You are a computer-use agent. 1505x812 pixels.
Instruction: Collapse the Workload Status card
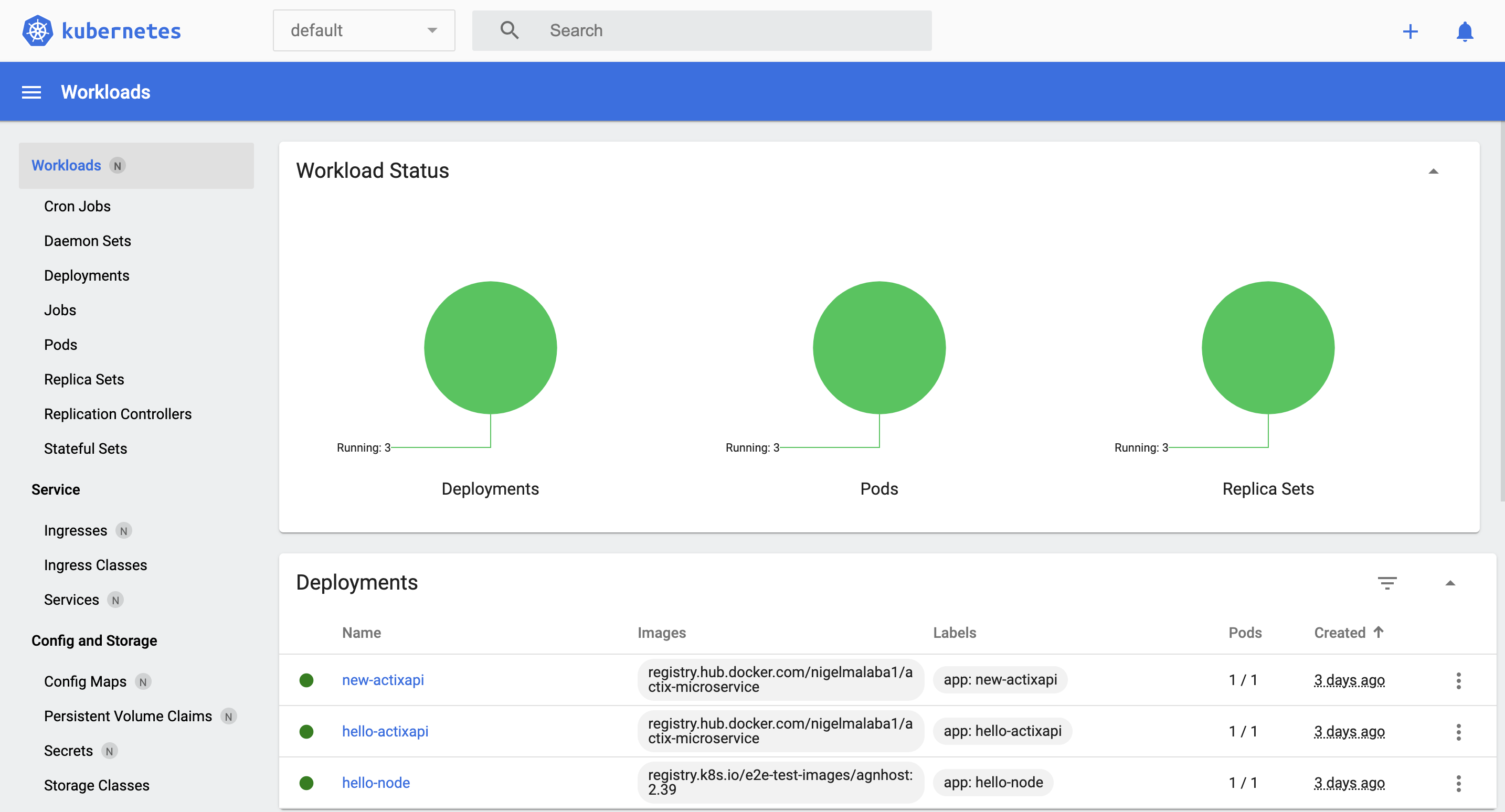click(x=1433, y=171)
